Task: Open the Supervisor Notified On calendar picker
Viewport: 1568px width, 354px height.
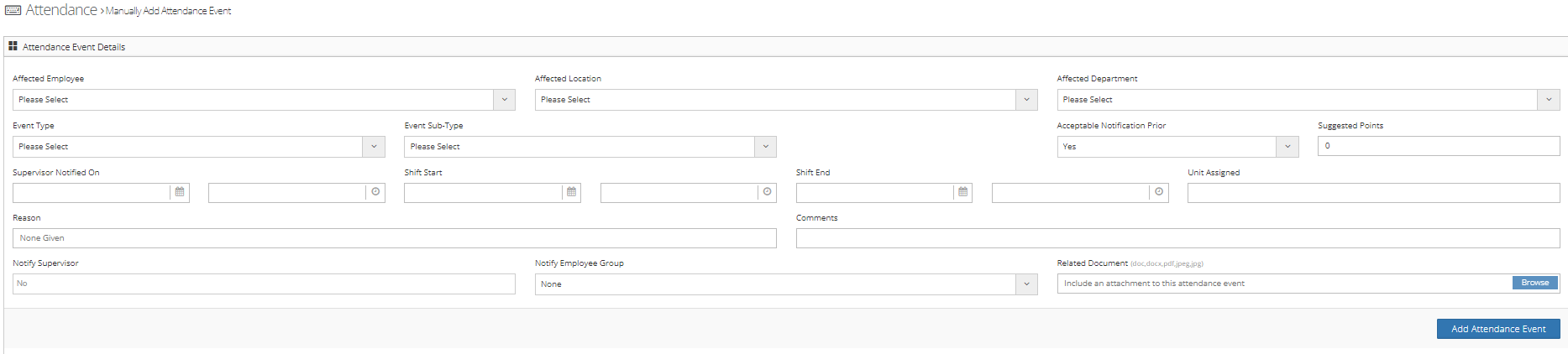Action: [x=180, y=192]
